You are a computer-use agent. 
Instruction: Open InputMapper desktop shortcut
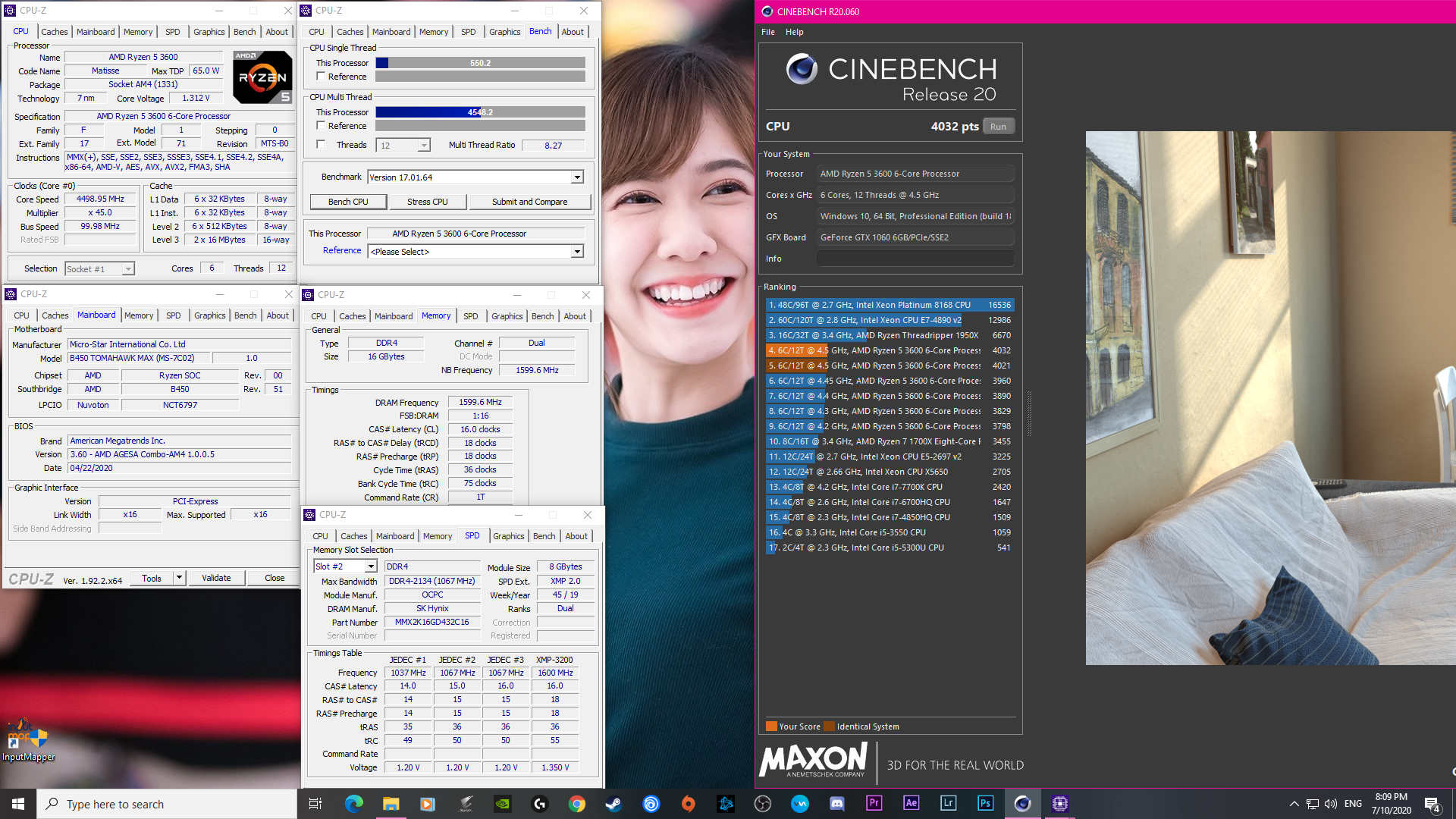coord(28,740)
